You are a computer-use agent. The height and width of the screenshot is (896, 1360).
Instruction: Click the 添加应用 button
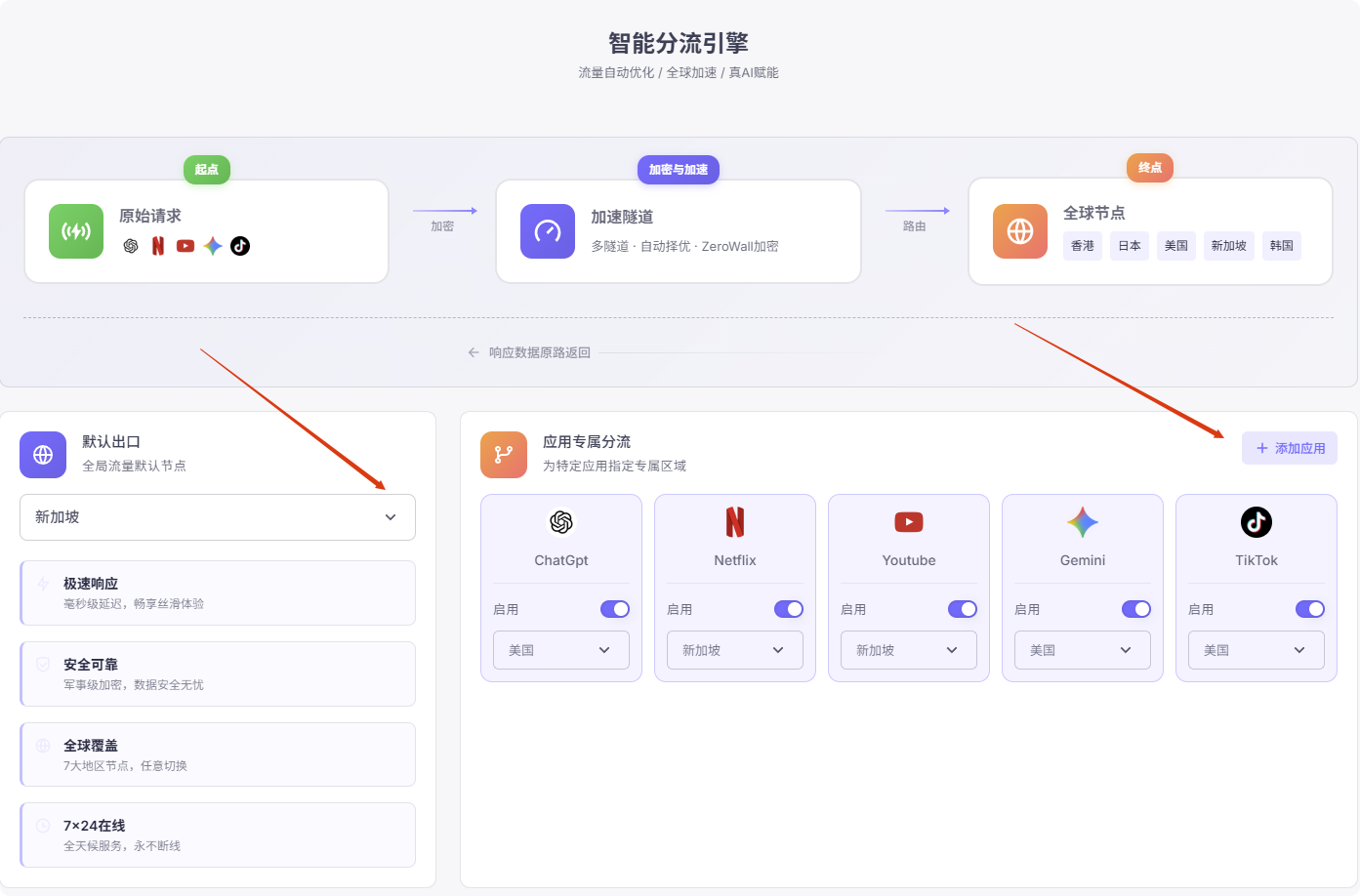pyautogui.click(x=1290, y=448)
